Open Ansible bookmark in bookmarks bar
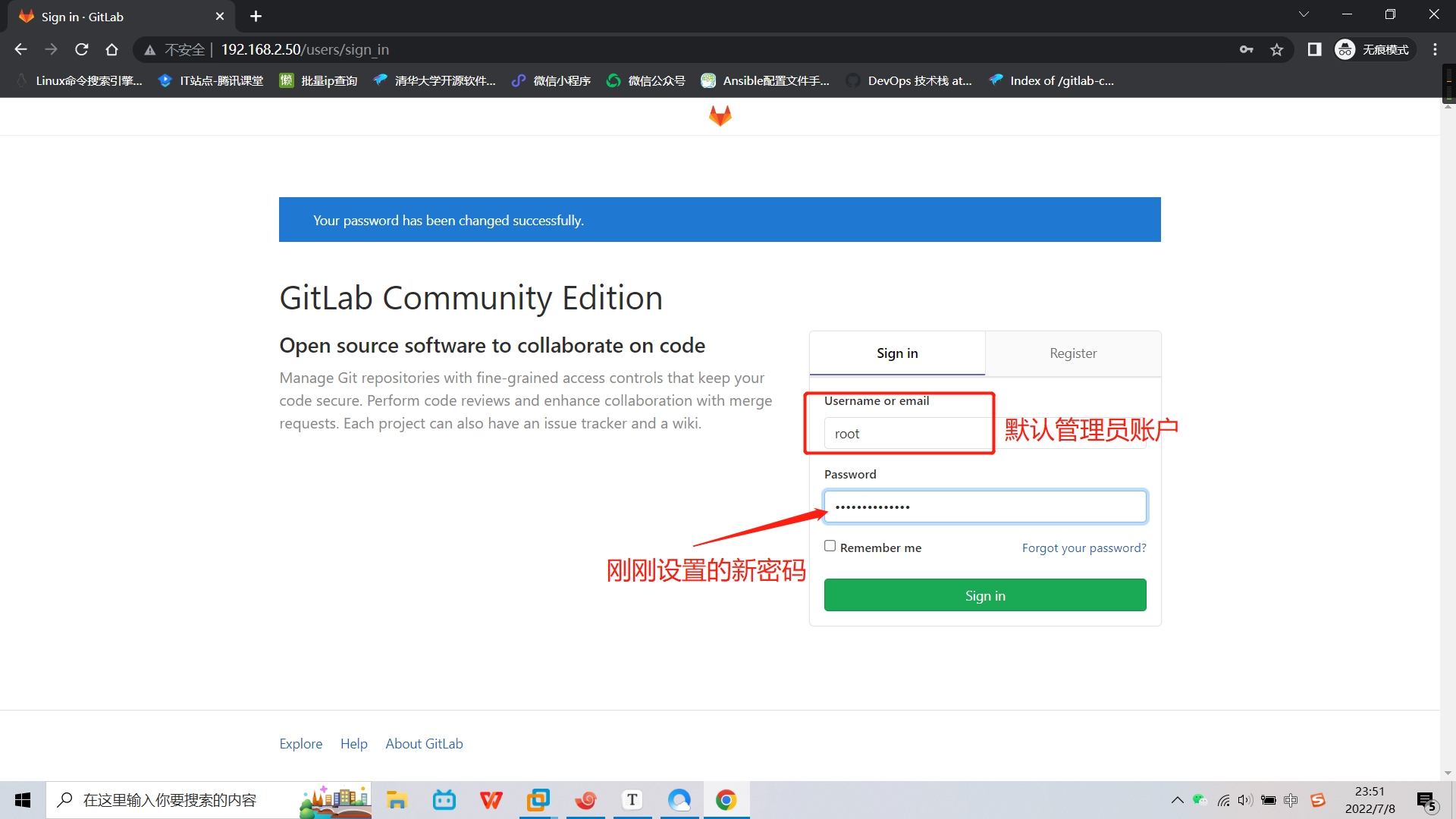This screenshot has width=1456, height=819. (766, 80)
